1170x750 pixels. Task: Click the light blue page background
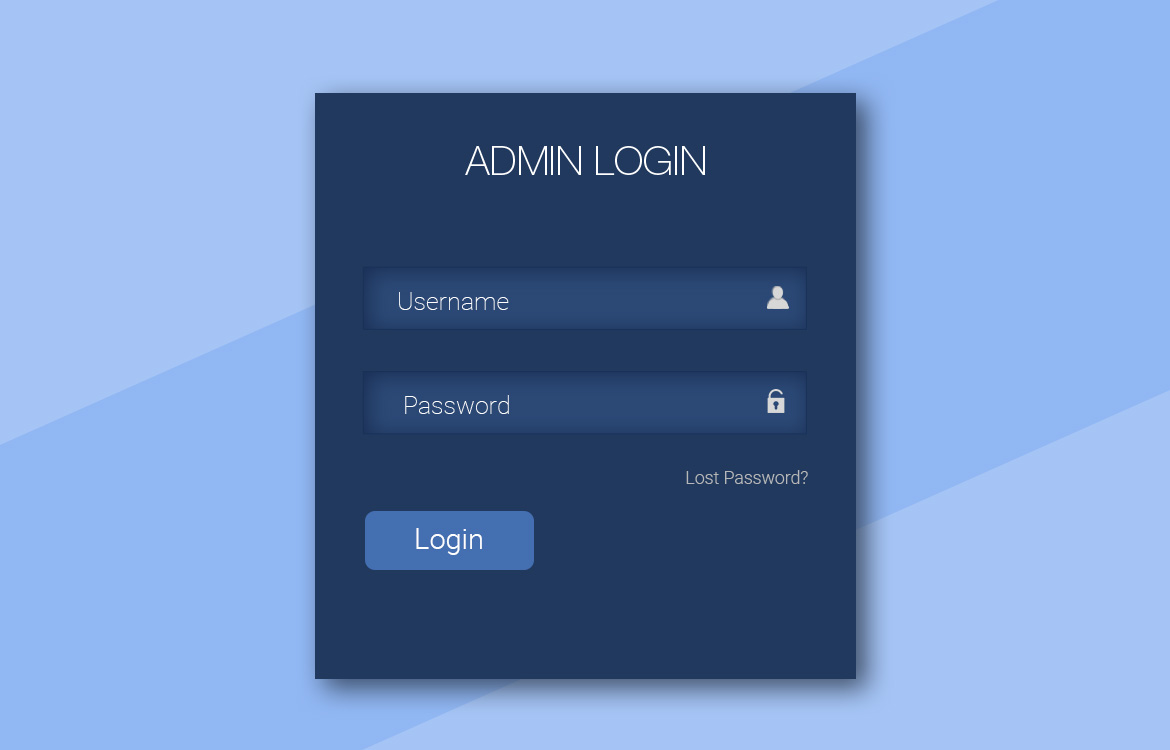[x=149, y=149]
